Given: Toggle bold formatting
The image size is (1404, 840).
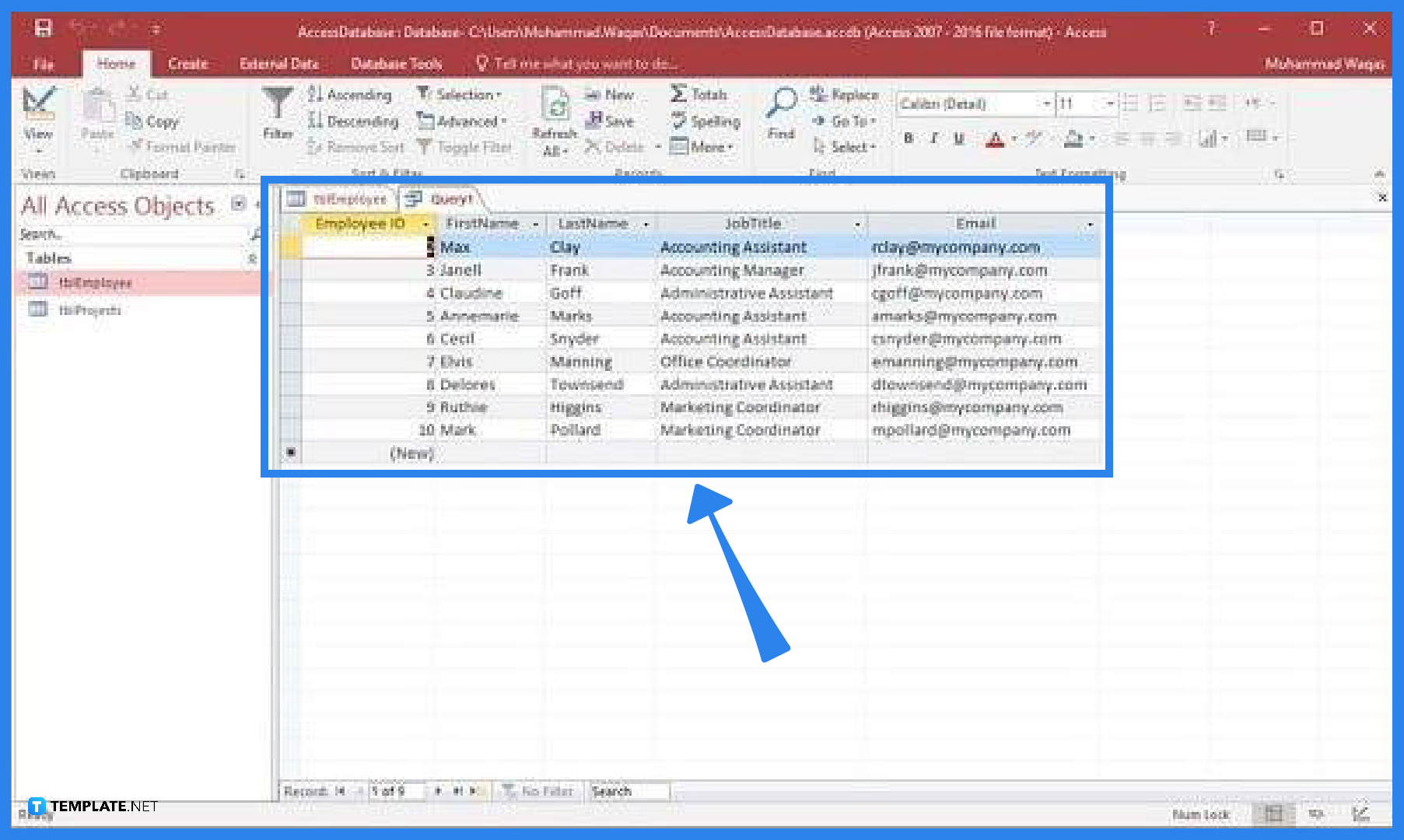Looking at the screenshot, I should click(908, 138).
